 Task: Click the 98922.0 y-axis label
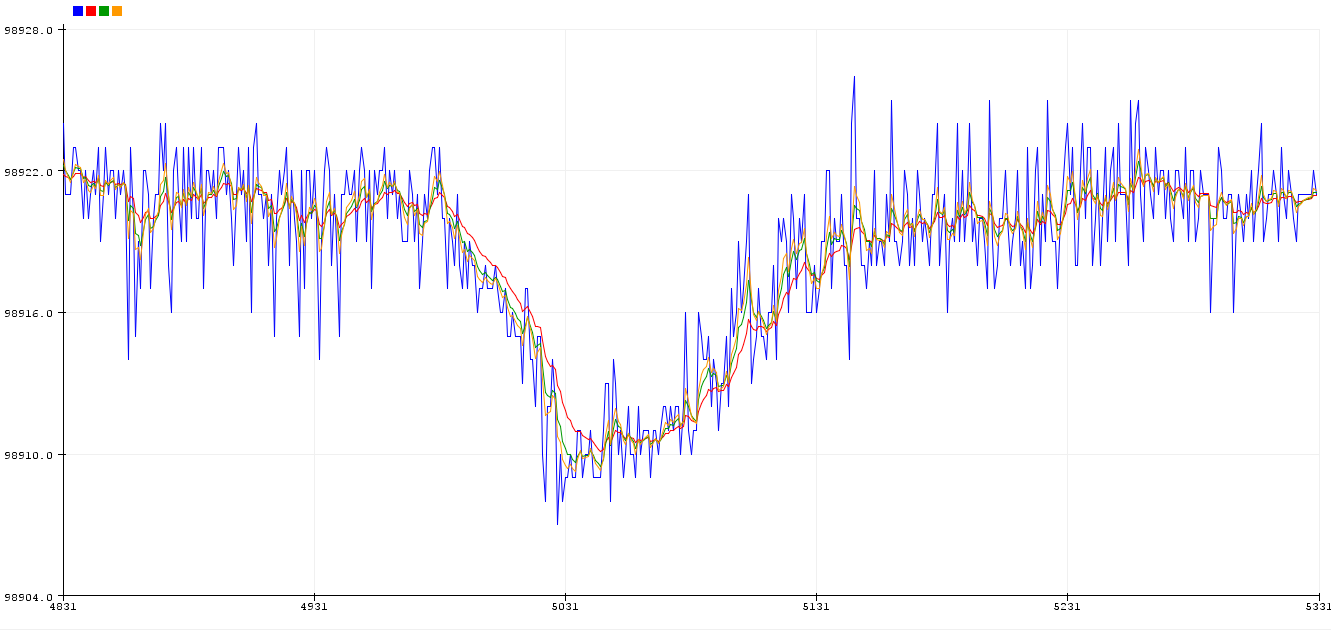[28, 172]
